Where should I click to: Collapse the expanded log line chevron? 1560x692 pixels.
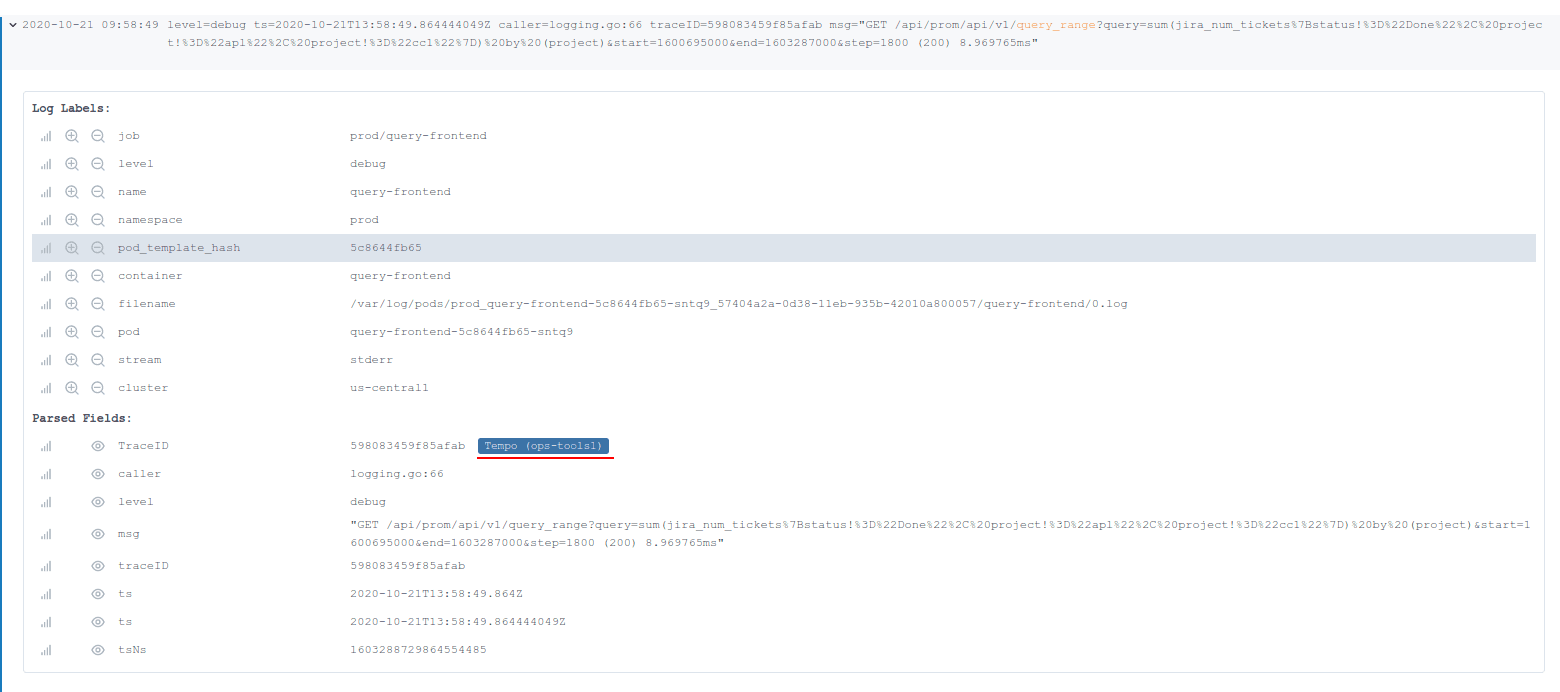pyautogui.click(x=11, y=23)
